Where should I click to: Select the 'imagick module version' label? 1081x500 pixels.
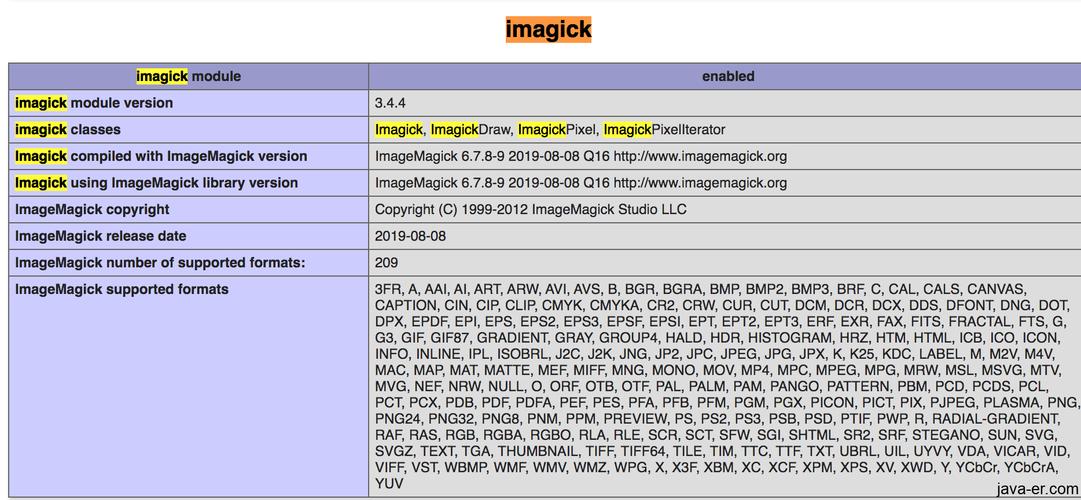click(94, 103)
